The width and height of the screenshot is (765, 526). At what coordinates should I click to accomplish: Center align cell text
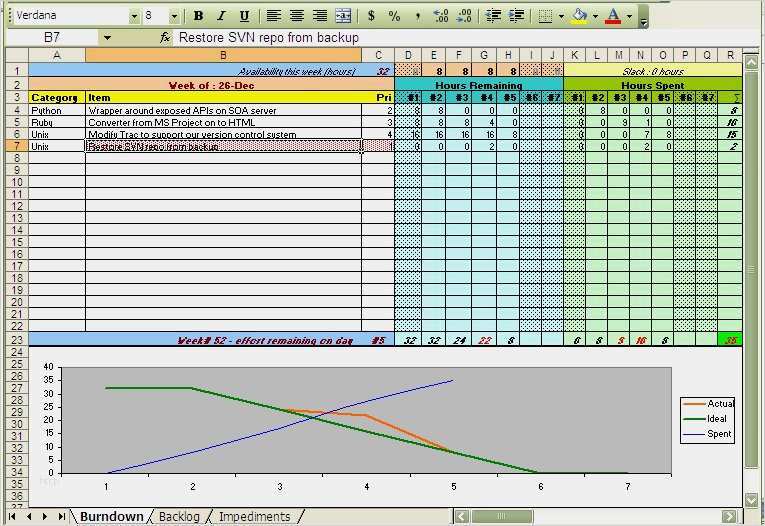tap(297, 16)
